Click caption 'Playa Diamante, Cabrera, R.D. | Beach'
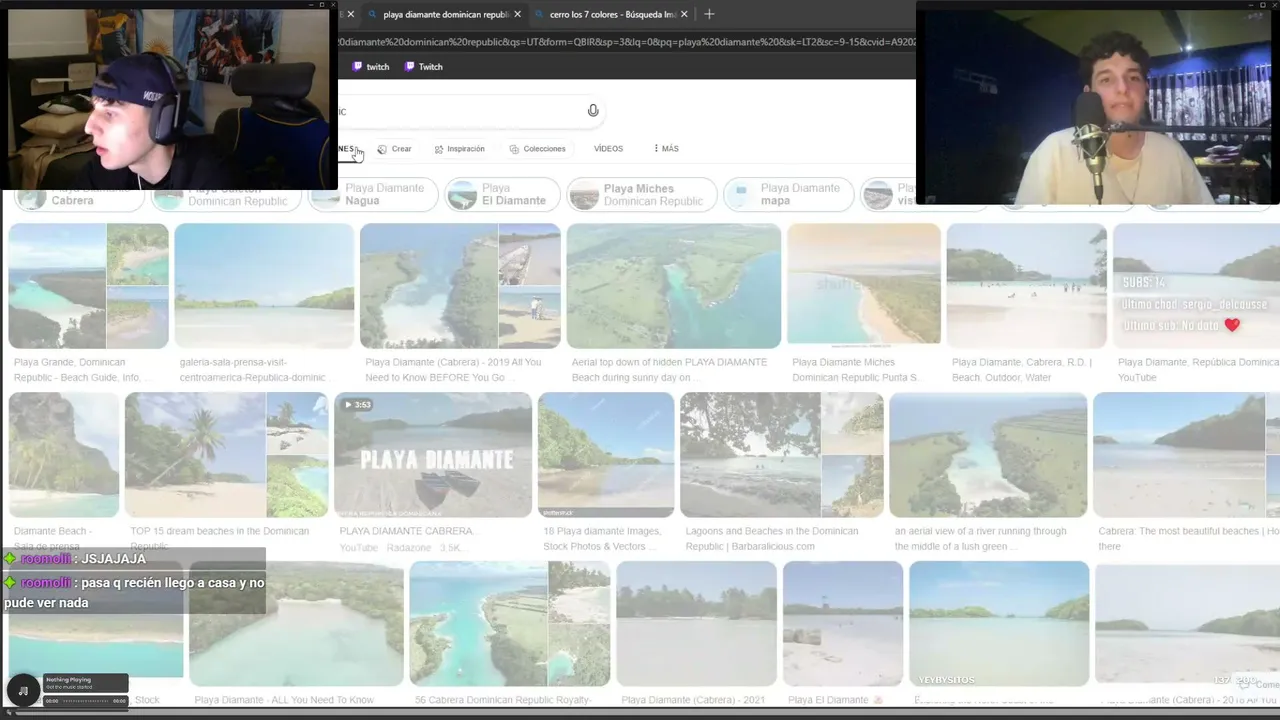 [1022, 370]
